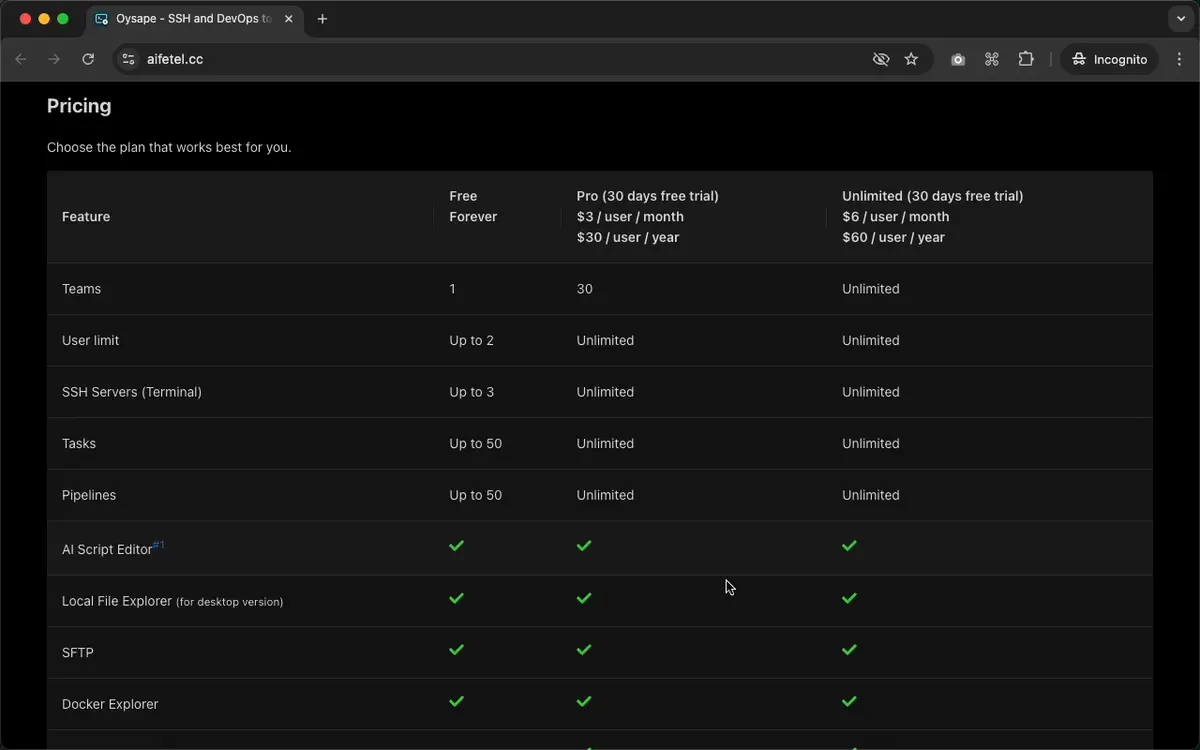Click the browser forward arrow
1200x750 pixels.
click(54, 59)
